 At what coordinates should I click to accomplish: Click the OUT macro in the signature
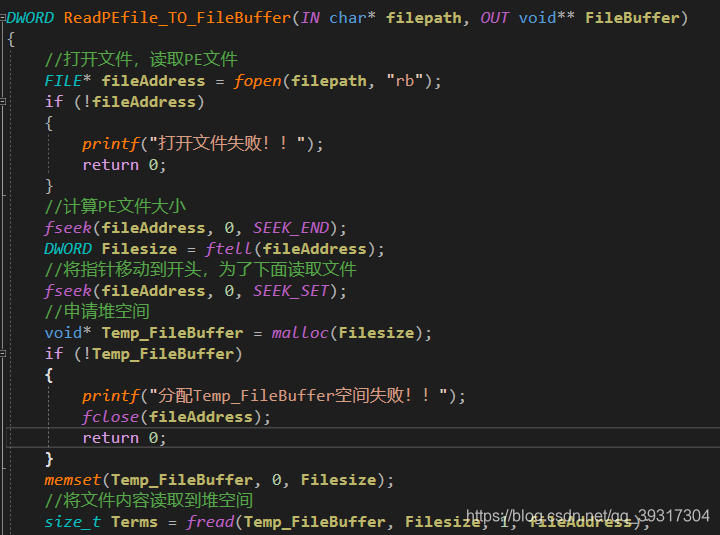coord(495,18)
